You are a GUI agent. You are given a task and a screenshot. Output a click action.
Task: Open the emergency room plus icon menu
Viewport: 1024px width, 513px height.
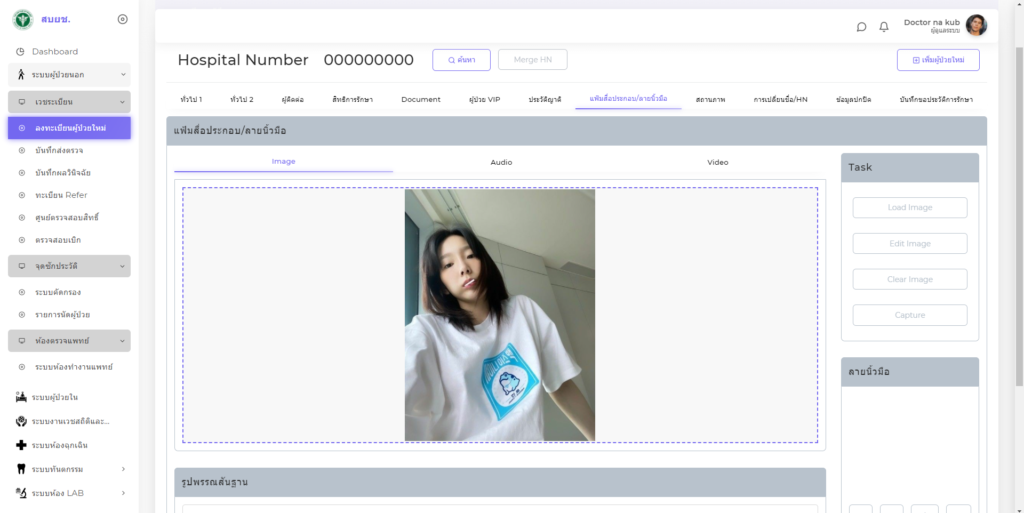coord(21,445)
